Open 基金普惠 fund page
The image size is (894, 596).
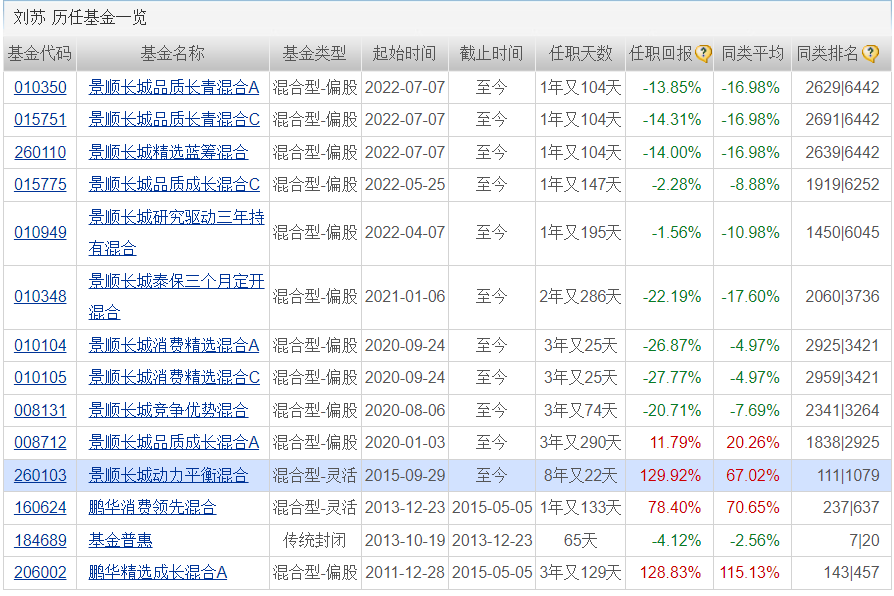[x=120, y=540]
